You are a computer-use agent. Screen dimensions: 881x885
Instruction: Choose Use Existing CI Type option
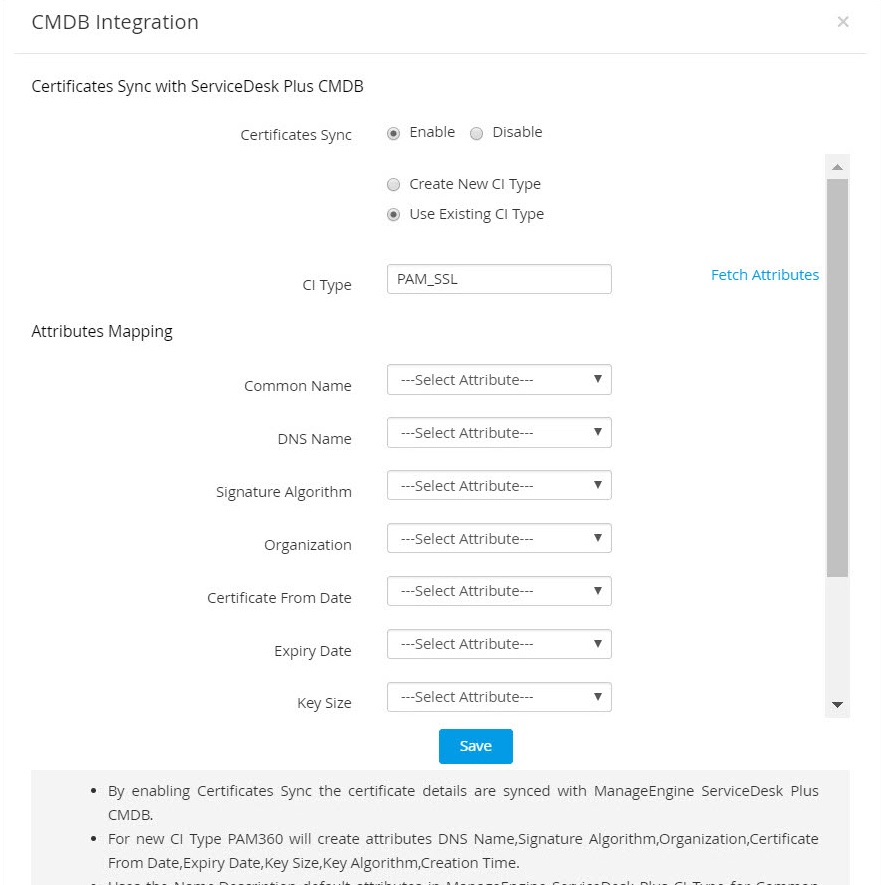tap(394, 215)
